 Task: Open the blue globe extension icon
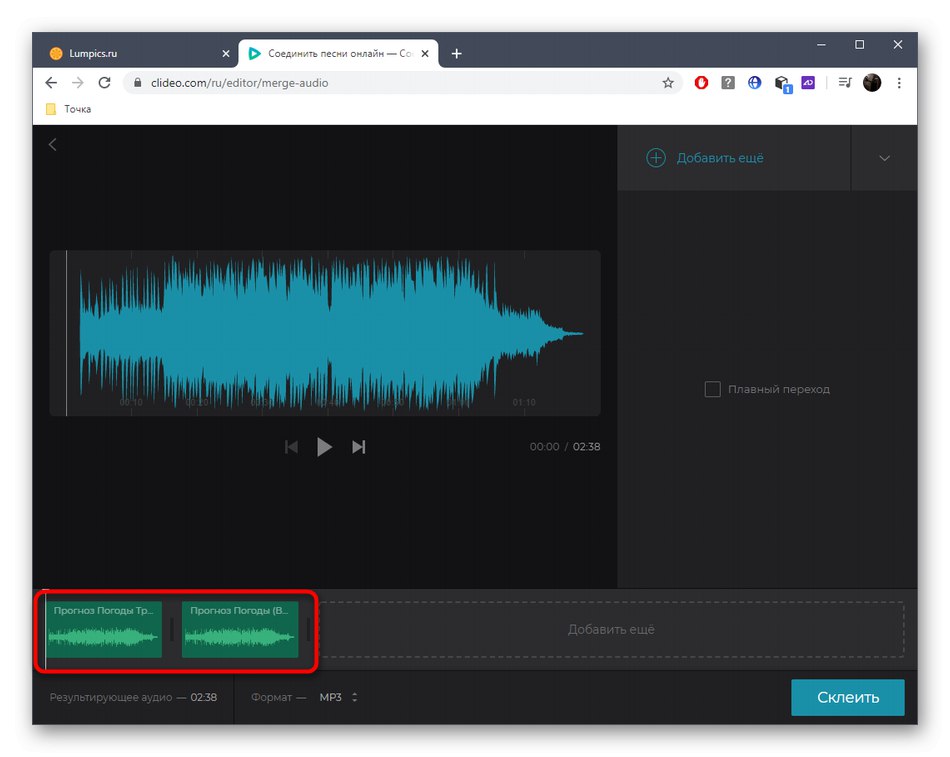(x=754, y=82)
